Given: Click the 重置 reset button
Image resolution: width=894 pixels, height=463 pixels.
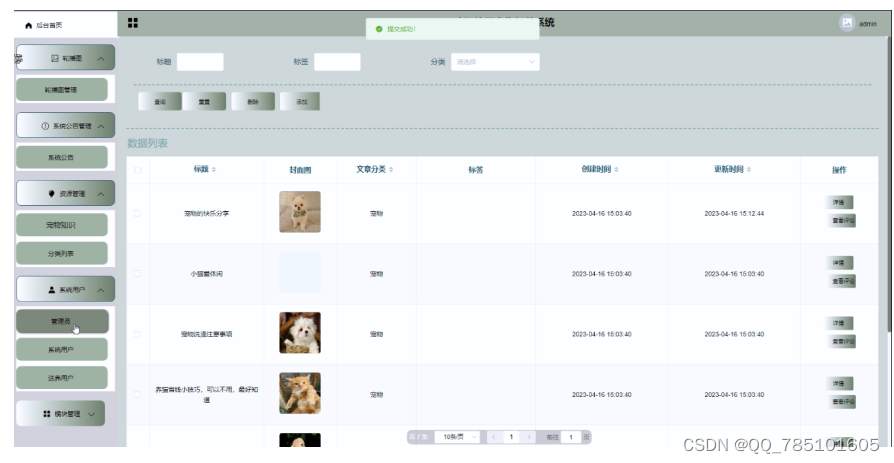Looking at the screenshot, I should click(204, 101).
